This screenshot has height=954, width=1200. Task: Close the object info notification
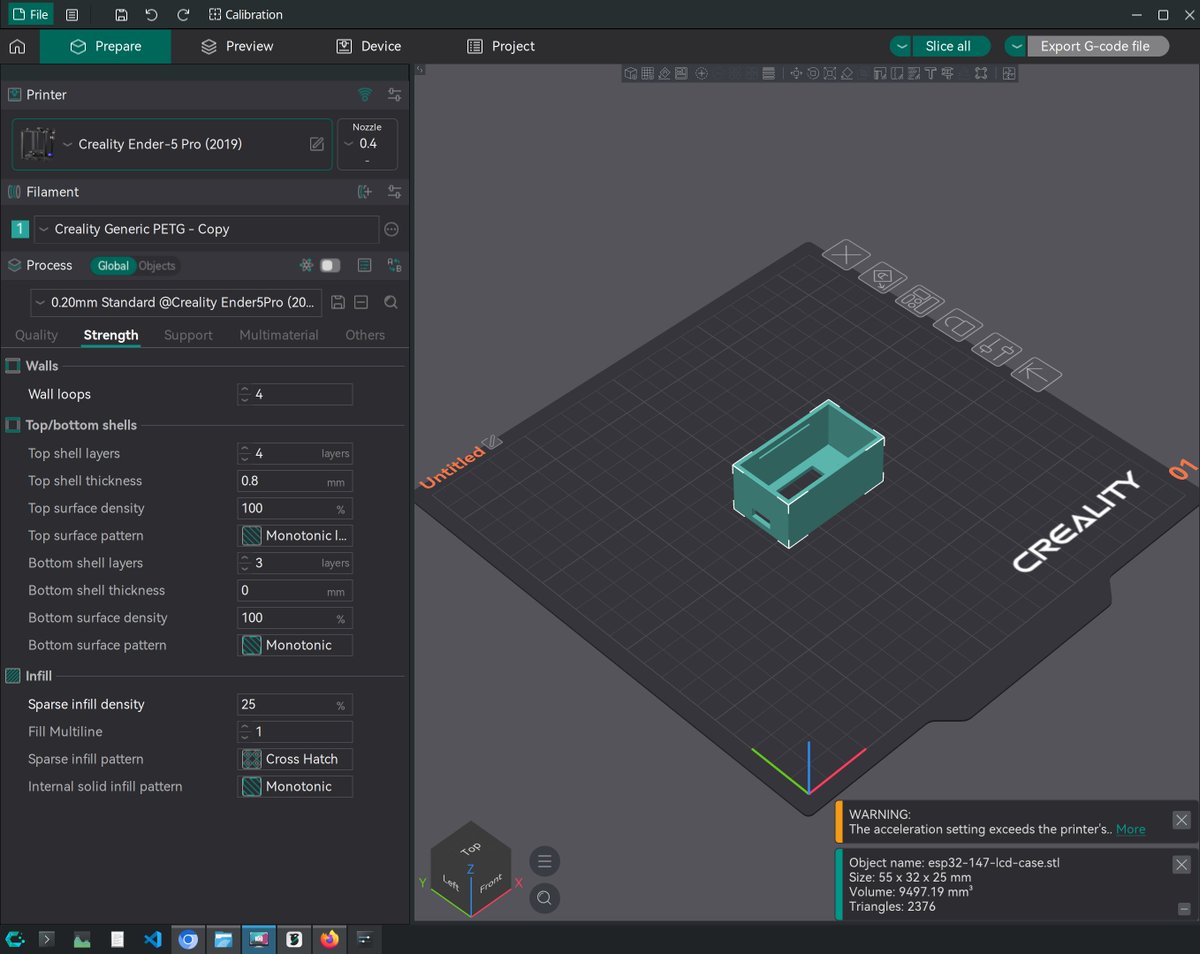click(x=1181, y=865)
